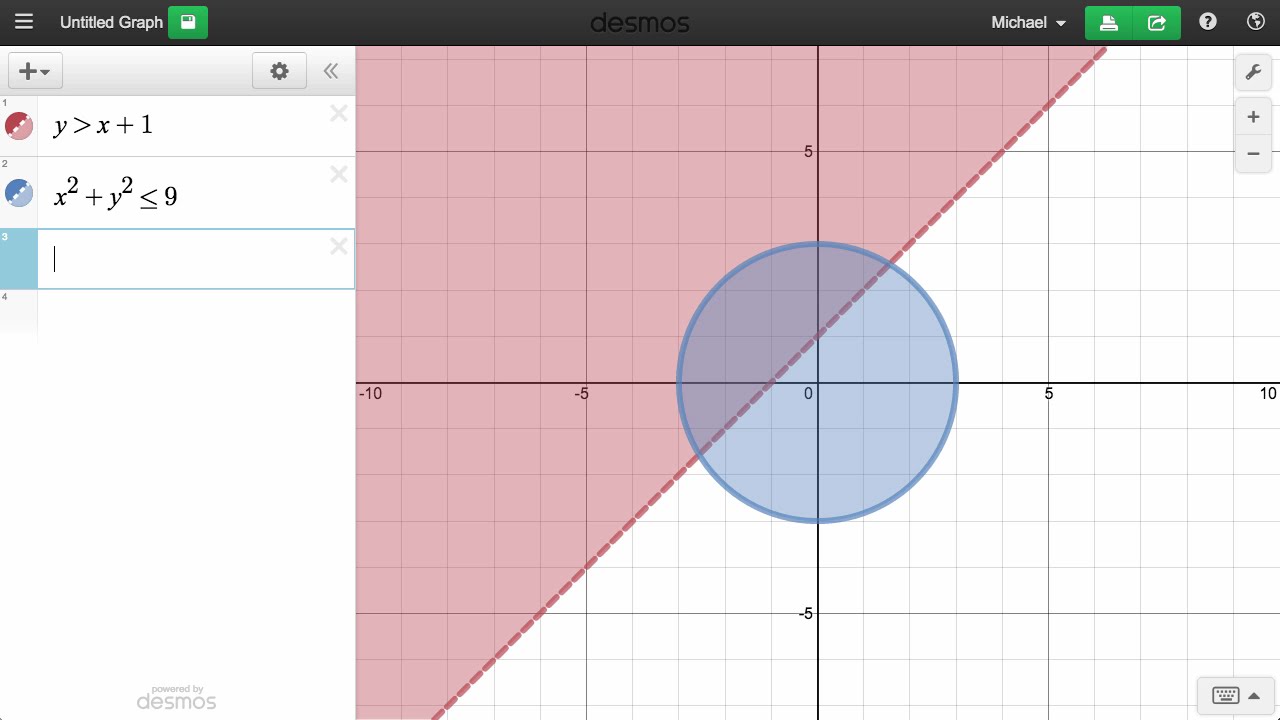The image size is (1280, 720).
Task: Click into the empty expression 3 field
Action: [196, 259]
